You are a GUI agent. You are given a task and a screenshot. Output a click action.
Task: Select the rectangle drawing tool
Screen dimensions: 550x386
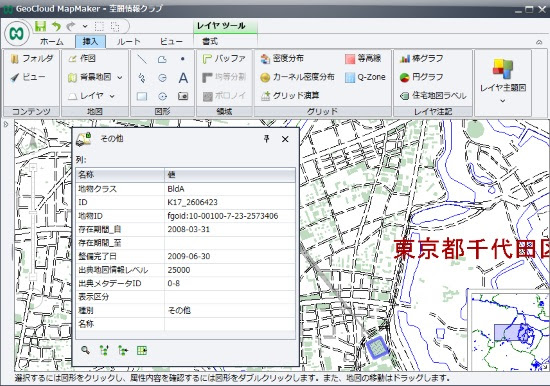click(142, 96)
